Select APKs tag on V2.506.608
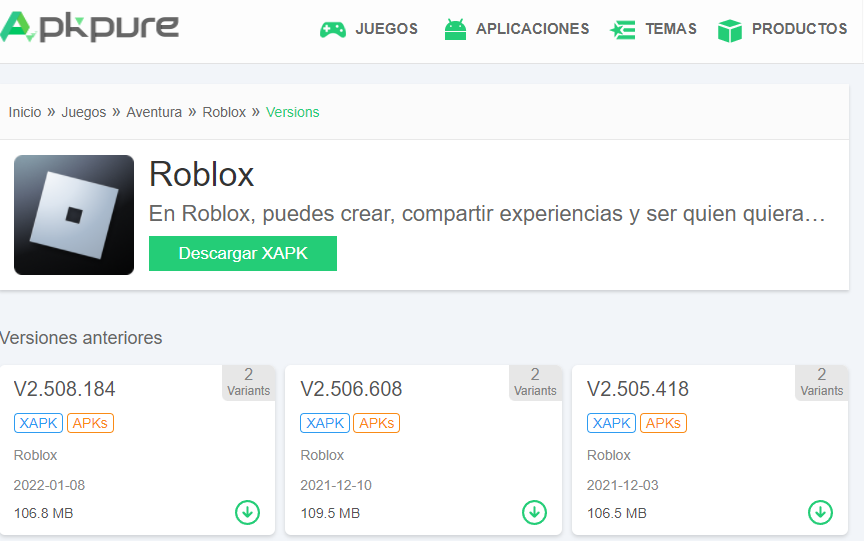The image size is (864, 541). (x=376, y=423)
